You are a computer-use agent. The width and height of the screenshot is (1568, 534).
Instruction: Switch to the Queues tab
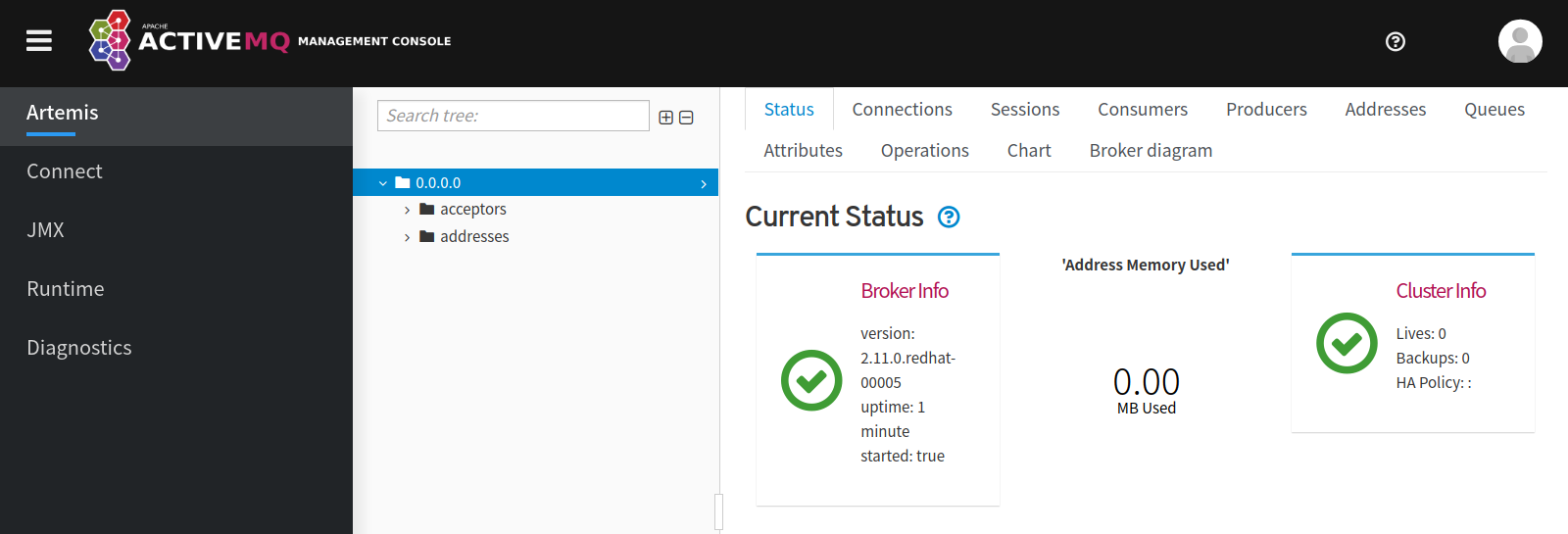point(1494,110)
